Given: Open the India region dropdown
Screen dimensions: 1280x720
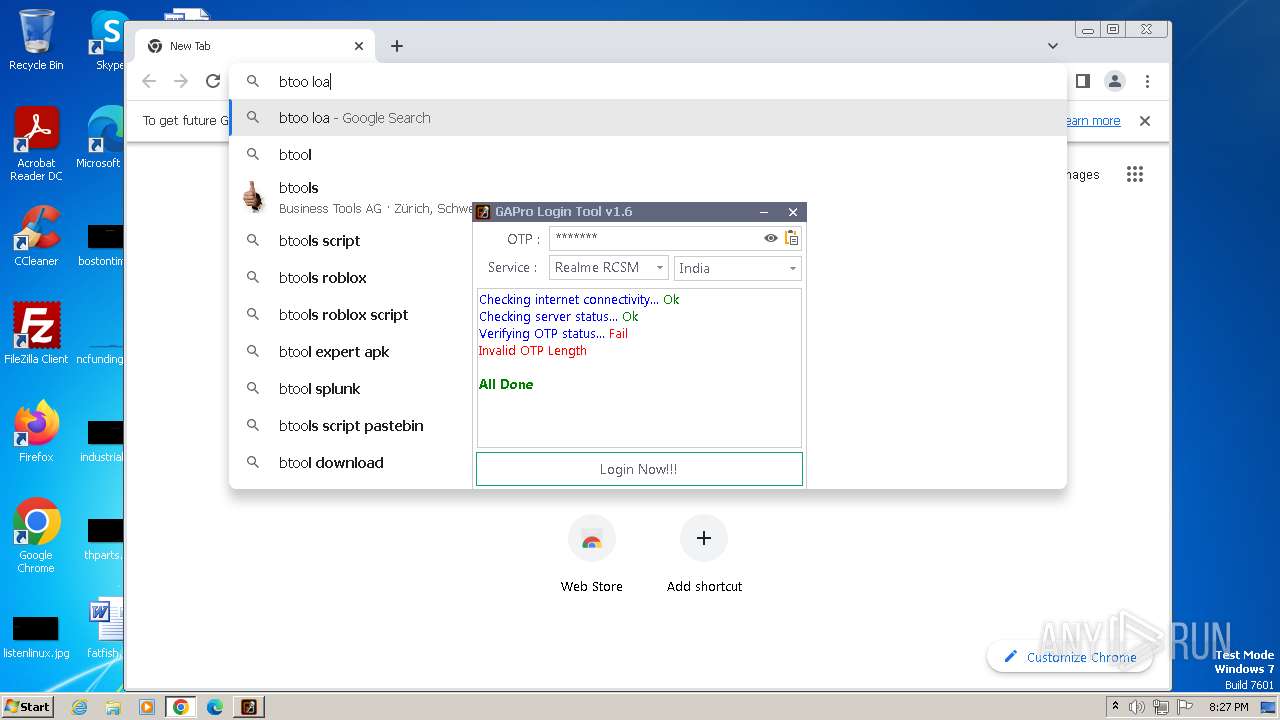Looking at the screenshot, I should [x=738, y=268].
